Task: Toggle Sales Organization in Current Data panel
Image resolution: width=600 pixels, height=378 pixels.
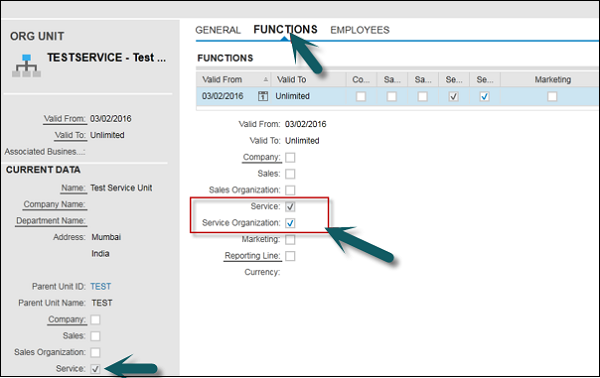Action: 95,352
